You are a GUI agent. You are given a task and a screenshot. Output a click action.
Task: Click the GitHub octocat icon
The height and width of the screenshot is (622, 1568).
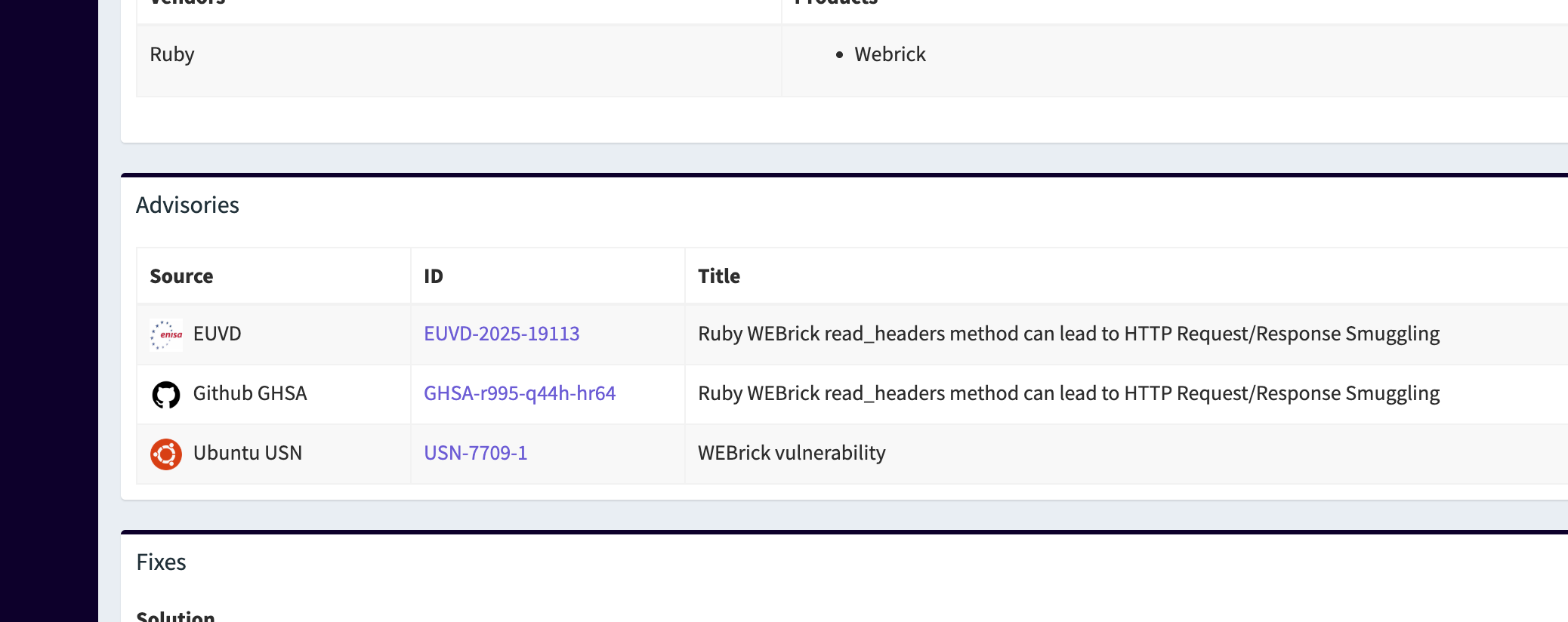(166, 394)
